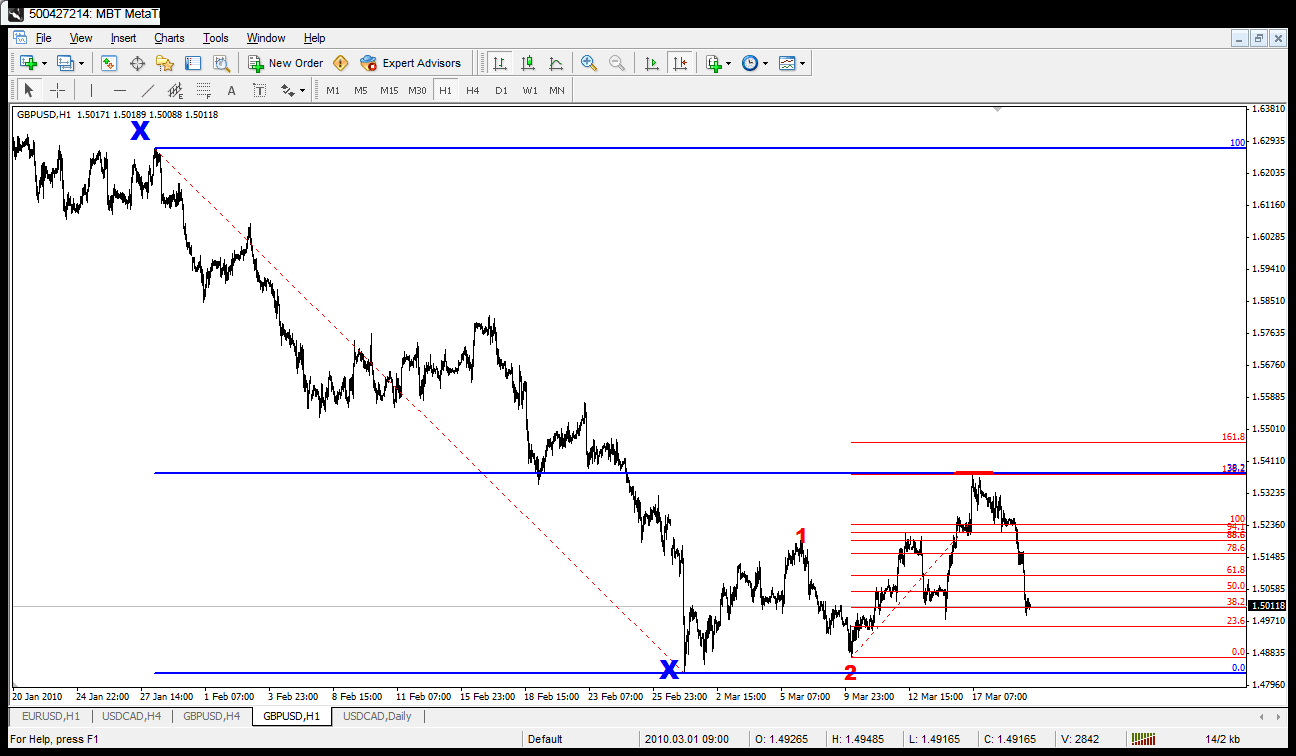Draw a trendline

coord(148,90)
